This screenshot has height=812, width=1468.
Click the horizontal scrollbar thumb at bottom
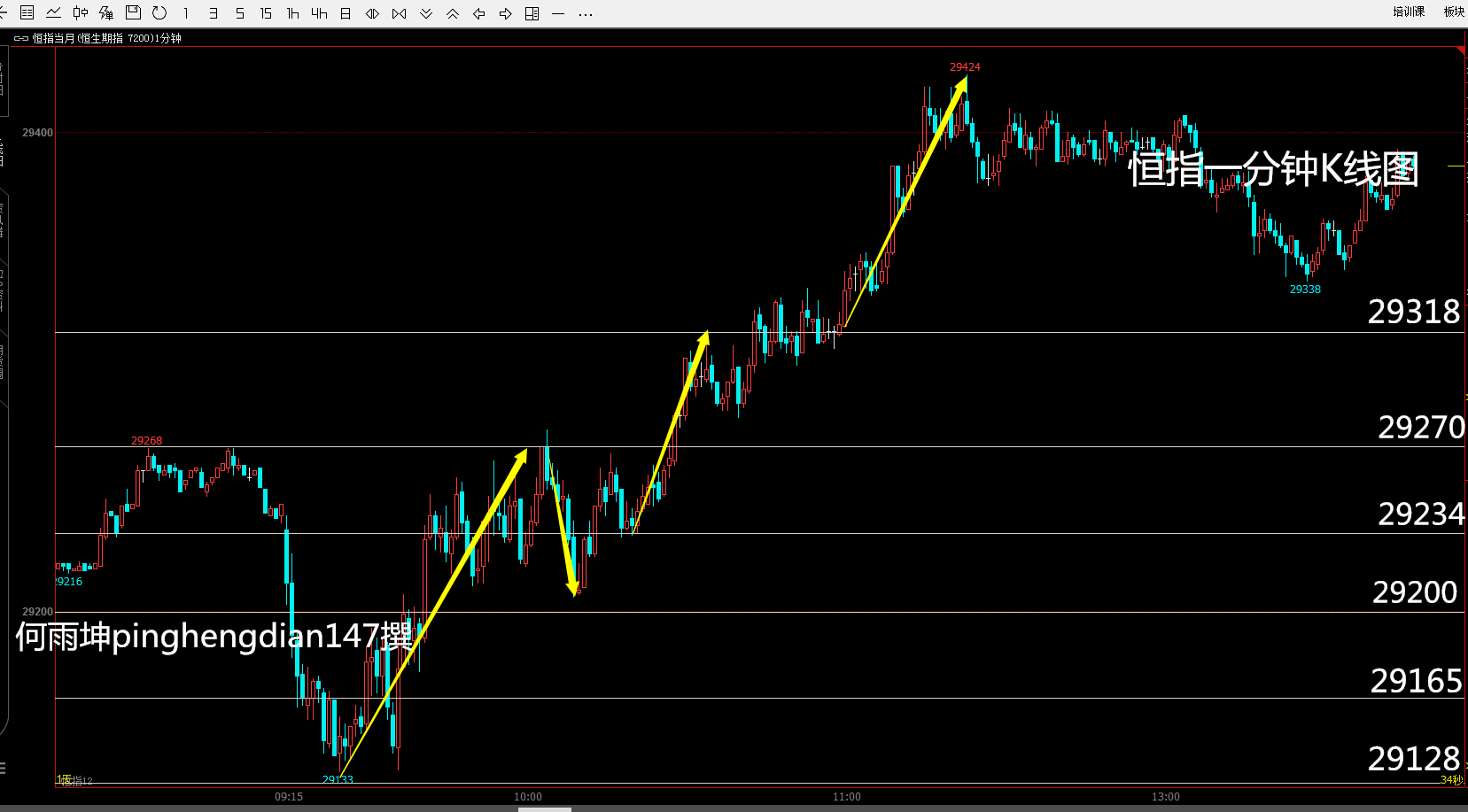coord(544,808)
